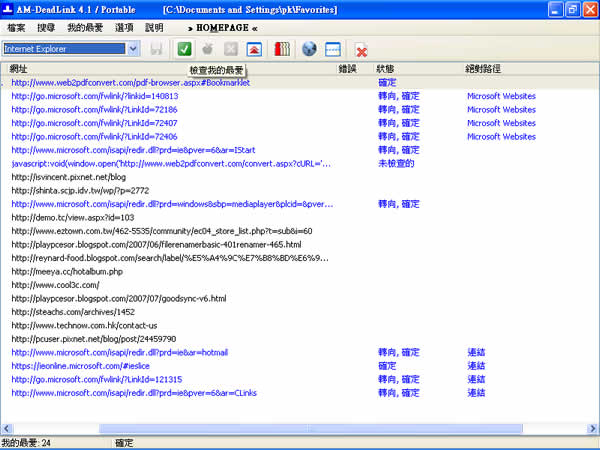600x450 pixels.
Task: Open the 我的最愛 menu
Action: pos(85,28)
